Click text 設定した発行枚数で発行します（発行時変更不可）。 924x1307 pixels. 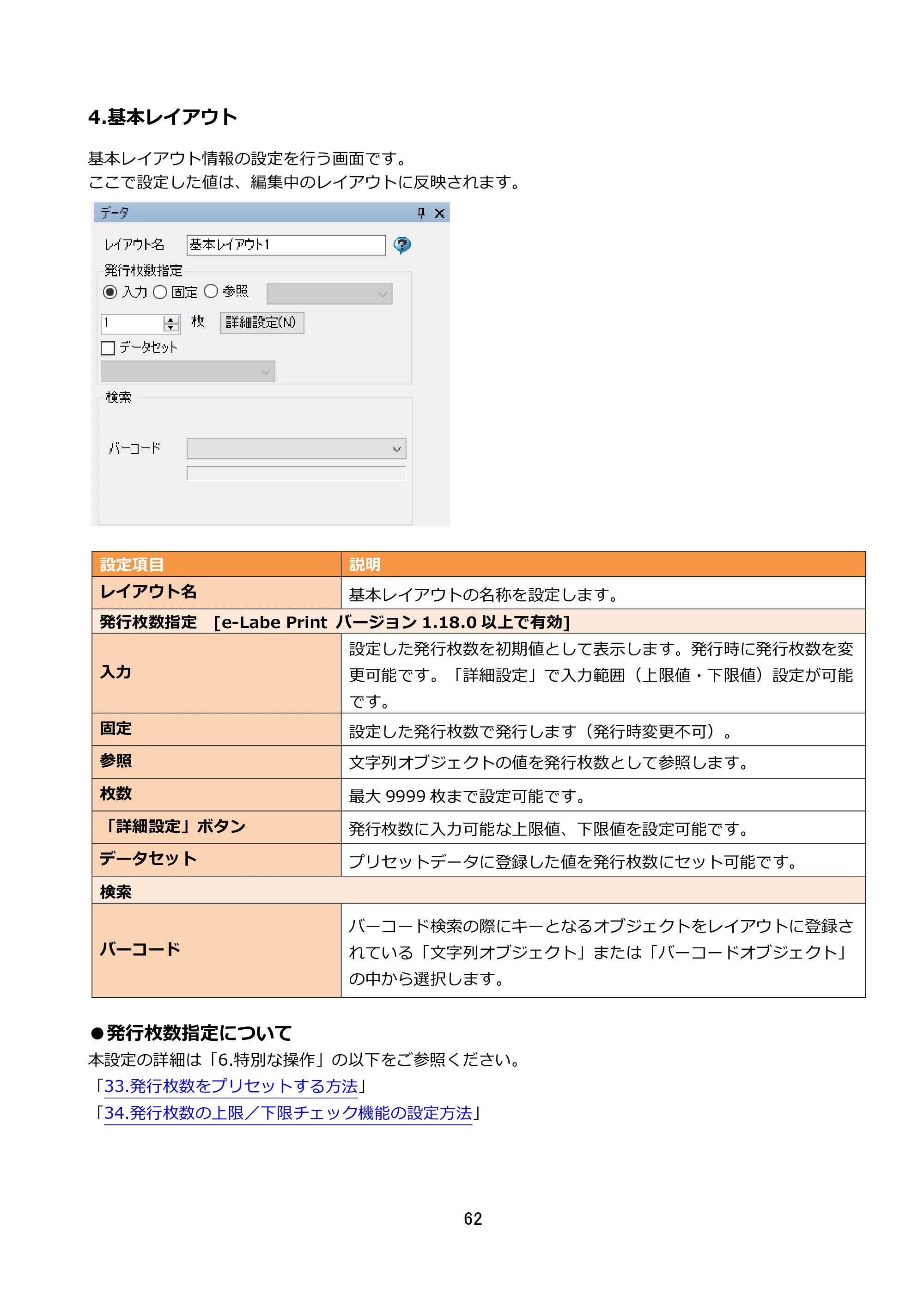pos(541,732)
